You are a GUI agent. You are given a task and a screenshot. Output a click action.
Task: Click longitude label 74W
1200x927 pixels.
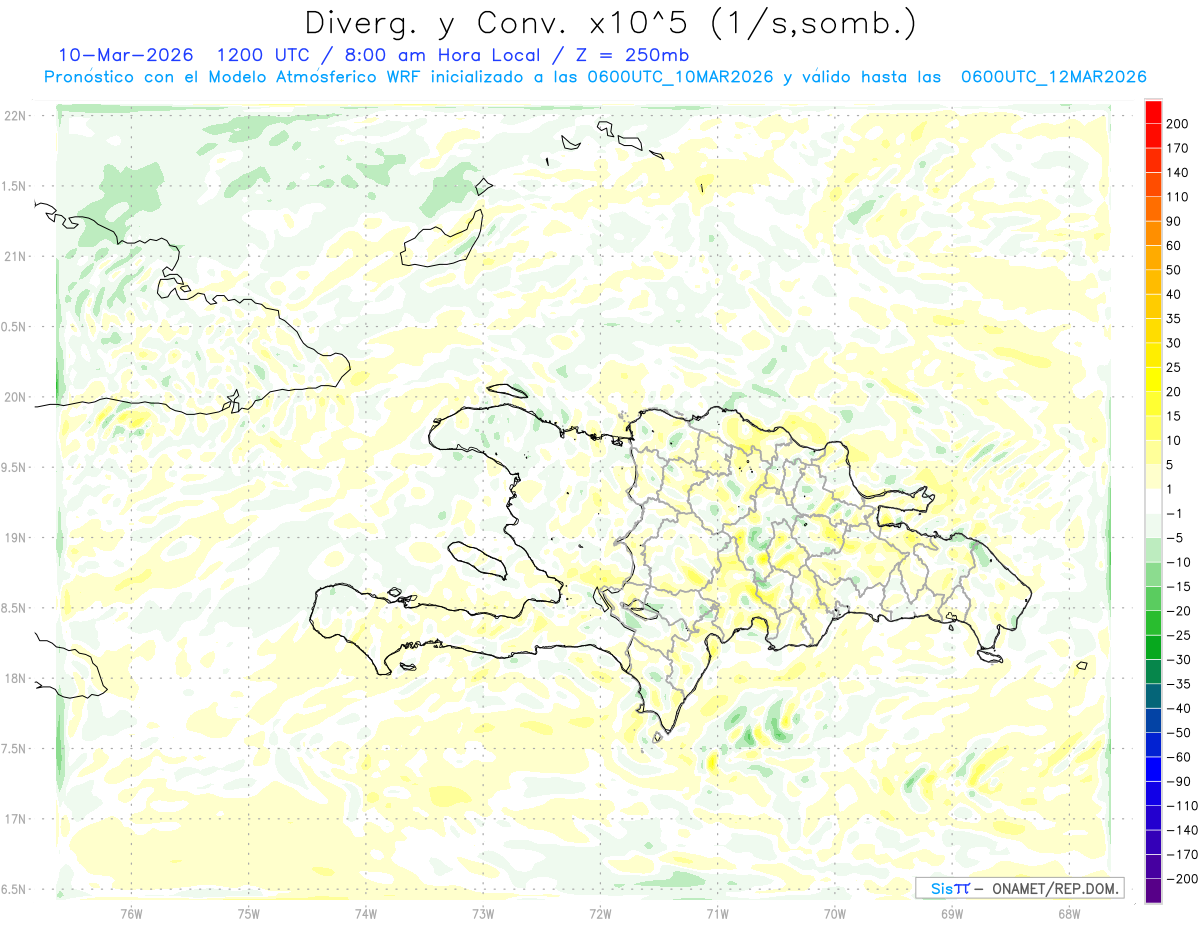[x=366, y=913]
